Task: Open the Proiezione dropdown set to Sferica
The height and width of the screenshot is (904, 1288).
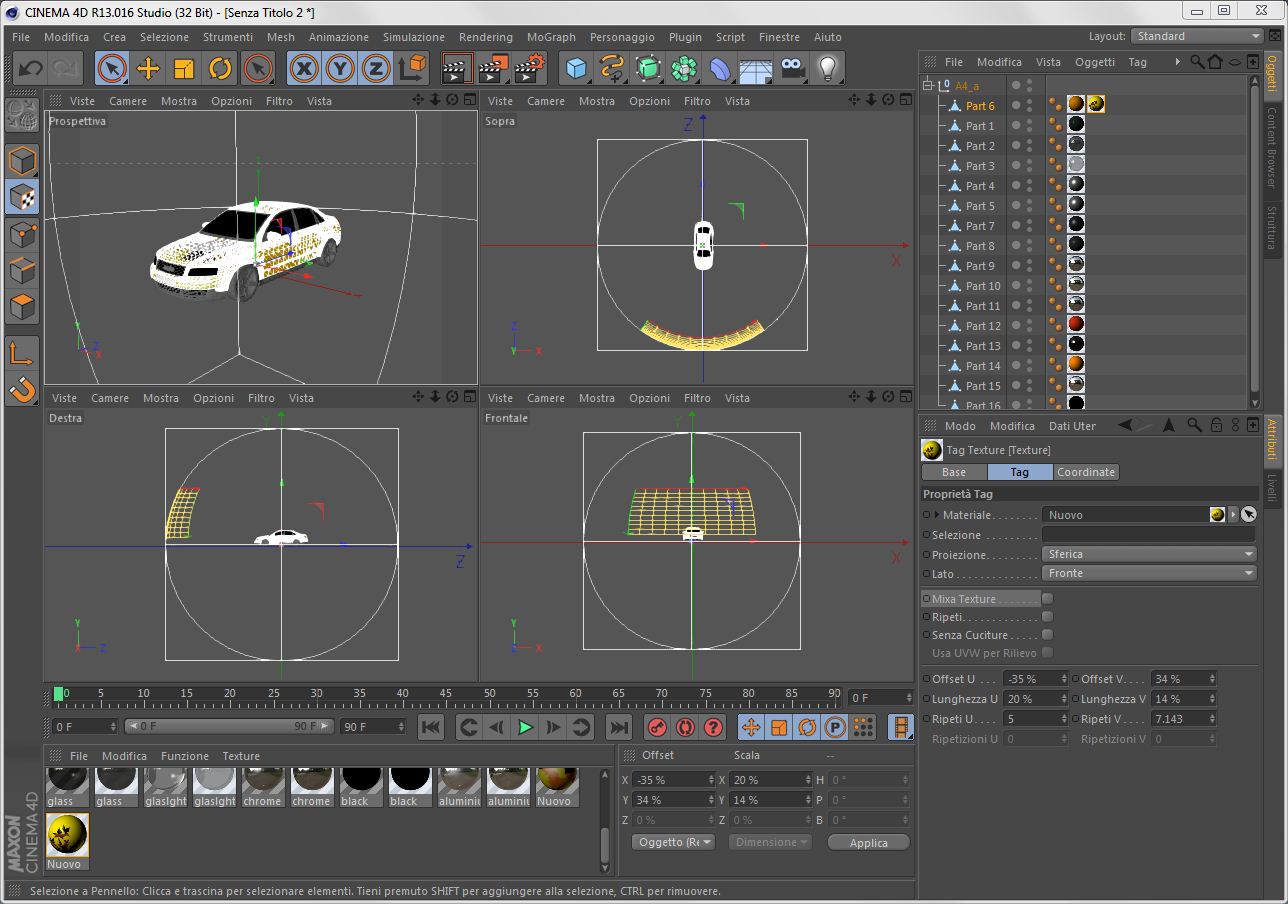Action: pyautogui.click(x=1148, y=554)
